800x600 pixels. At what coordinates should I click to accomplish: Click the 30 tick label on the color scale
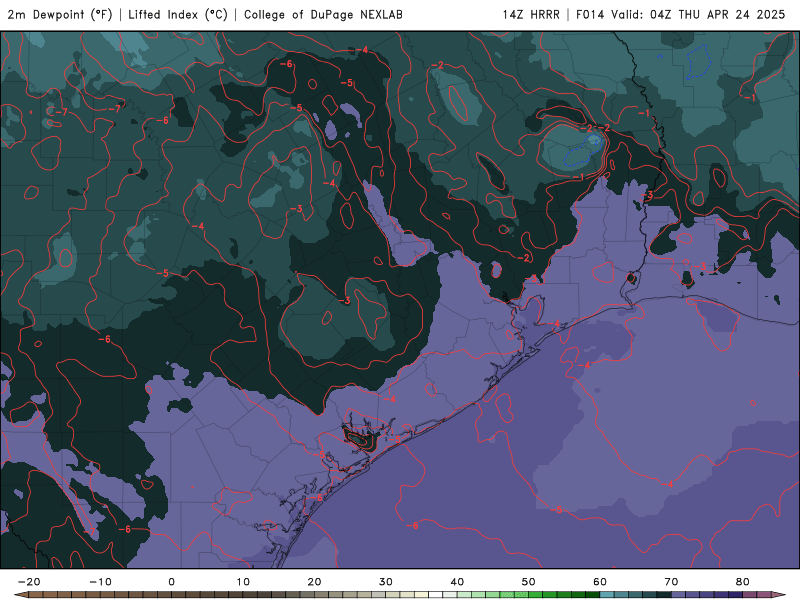pos(386,582)
